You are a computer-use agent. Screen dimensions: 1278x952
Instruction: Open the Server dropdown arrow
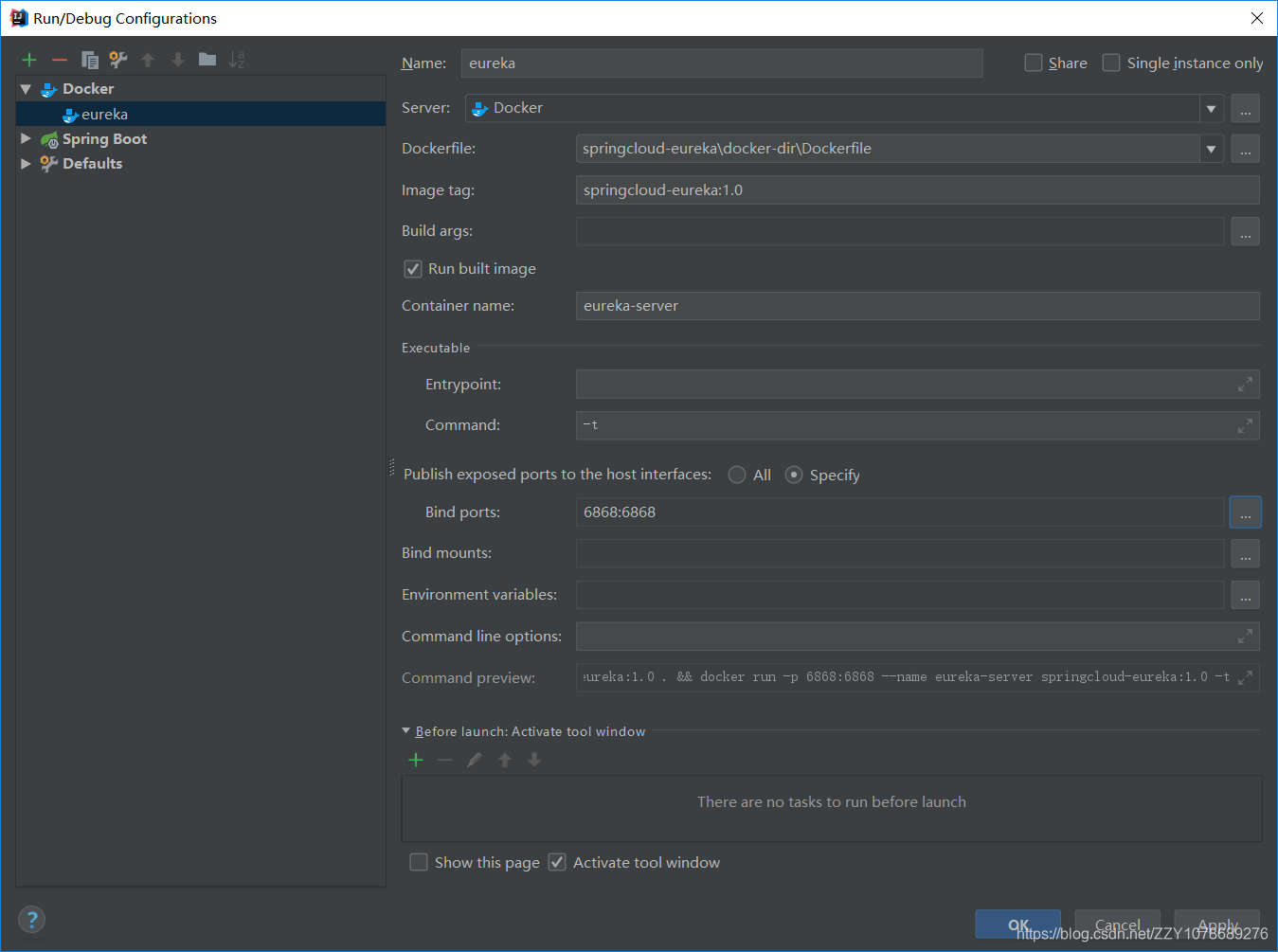point(1211,108)
